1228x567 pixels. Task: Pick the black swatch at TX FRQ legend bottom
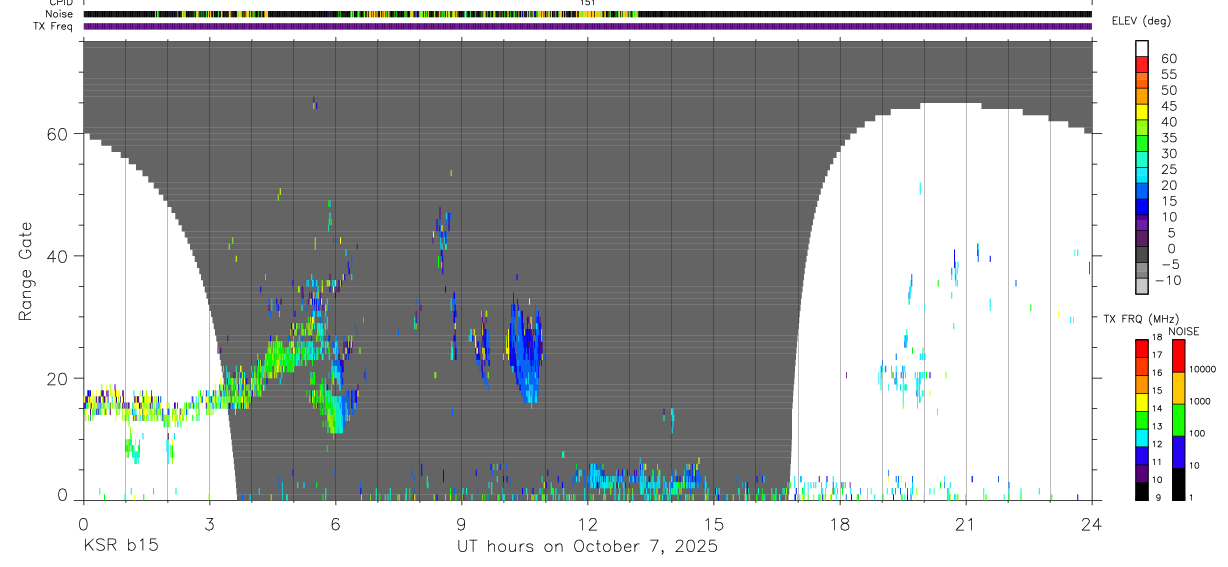pyautogui.click(x=1142, y=491)
